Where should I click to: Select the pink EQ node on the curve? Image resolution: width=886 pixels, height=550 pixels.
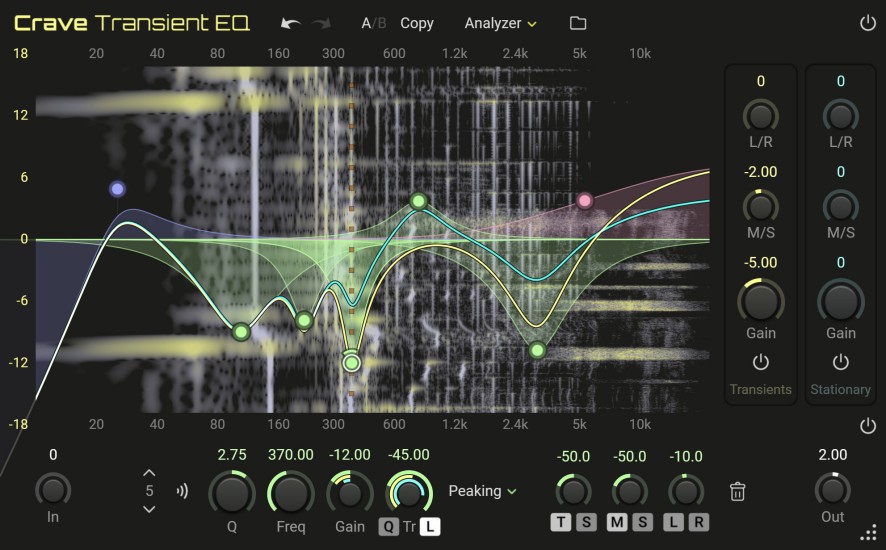tap(585, 201)
